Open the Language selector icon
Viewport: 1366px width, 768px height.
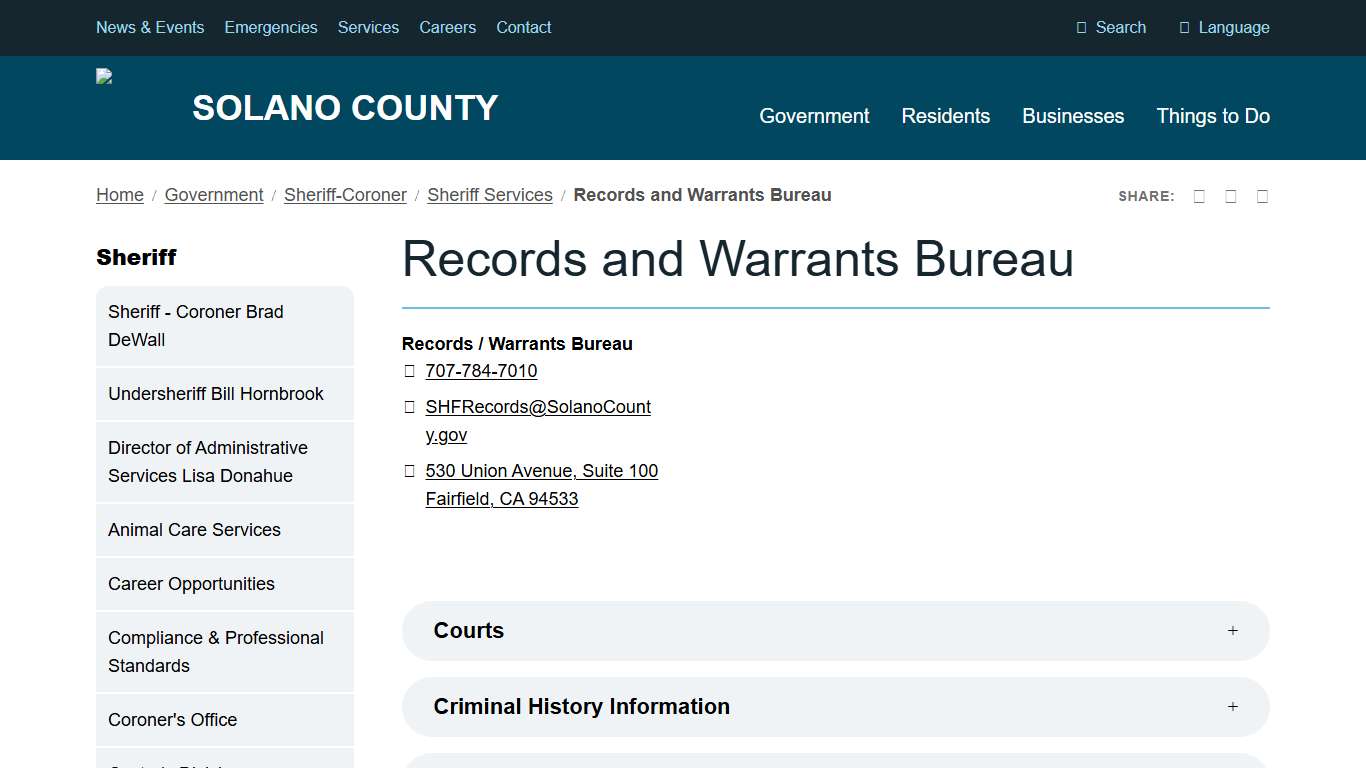[1184, 27]
